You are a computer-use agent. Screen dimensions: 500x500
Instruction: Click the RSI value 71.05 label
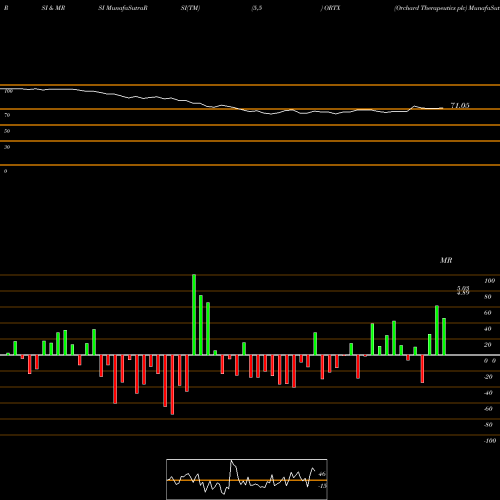[460, 106]
